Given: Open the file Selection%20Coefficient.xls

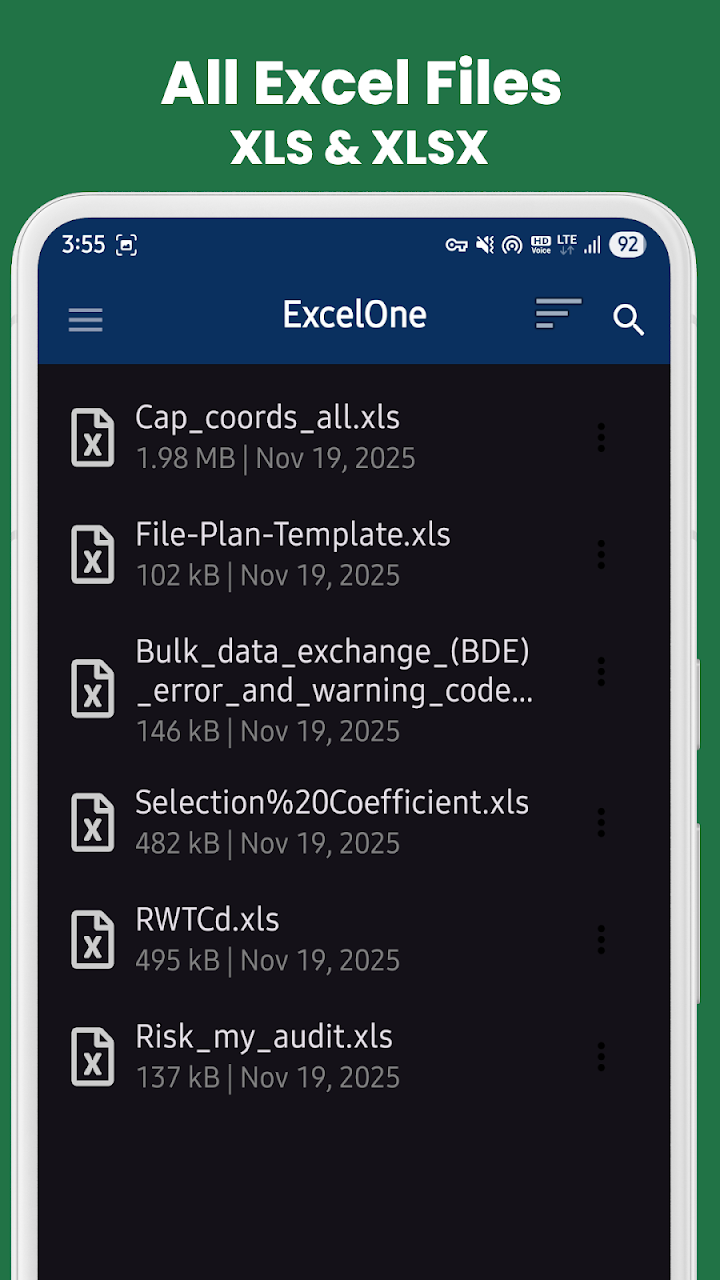Looking at the screenshot, I should pos(354,822).
